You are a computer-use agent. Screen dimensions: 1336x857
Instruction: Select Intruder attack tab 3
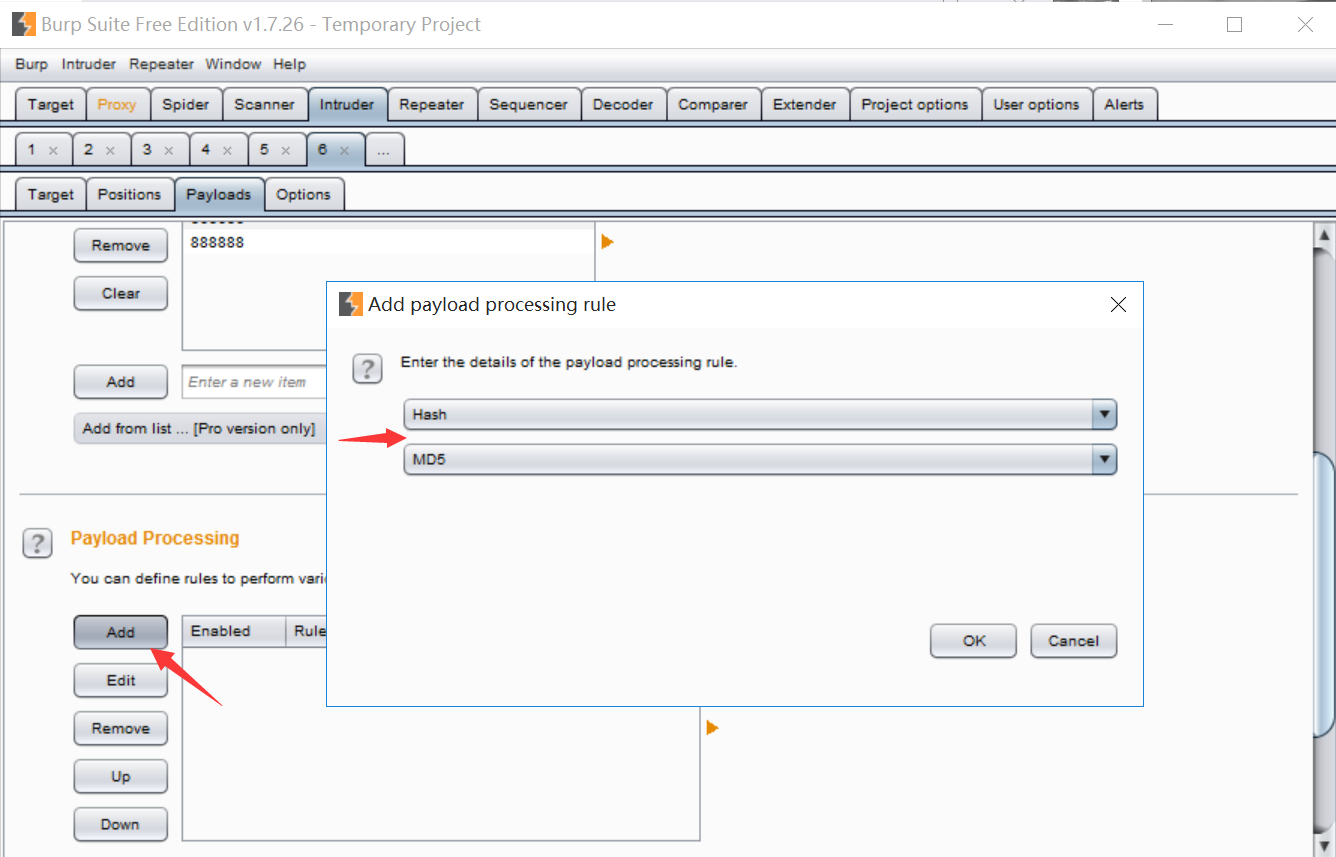click(x=147, y=149)
